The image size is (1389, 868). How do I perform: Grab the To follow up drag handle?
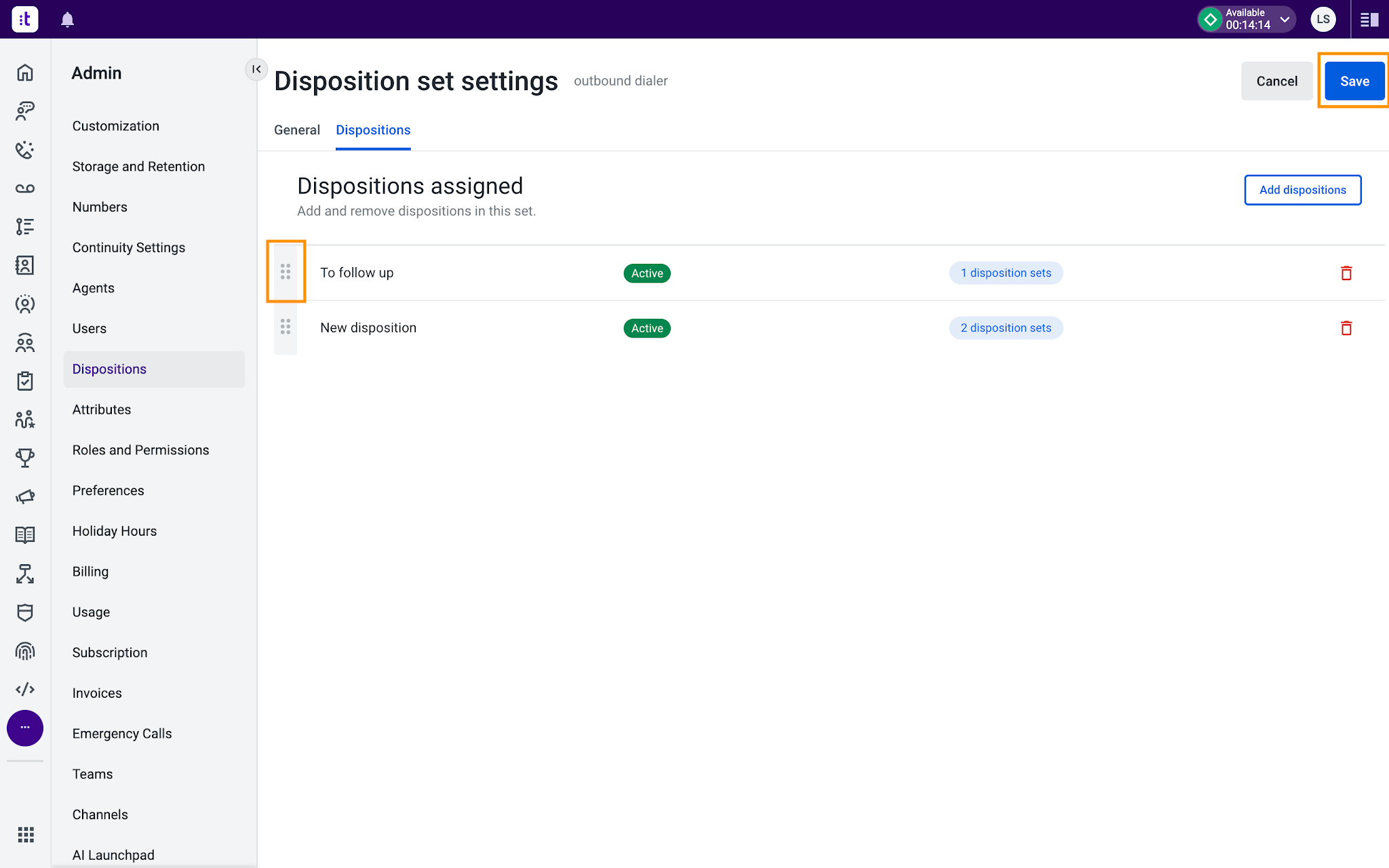286,272
